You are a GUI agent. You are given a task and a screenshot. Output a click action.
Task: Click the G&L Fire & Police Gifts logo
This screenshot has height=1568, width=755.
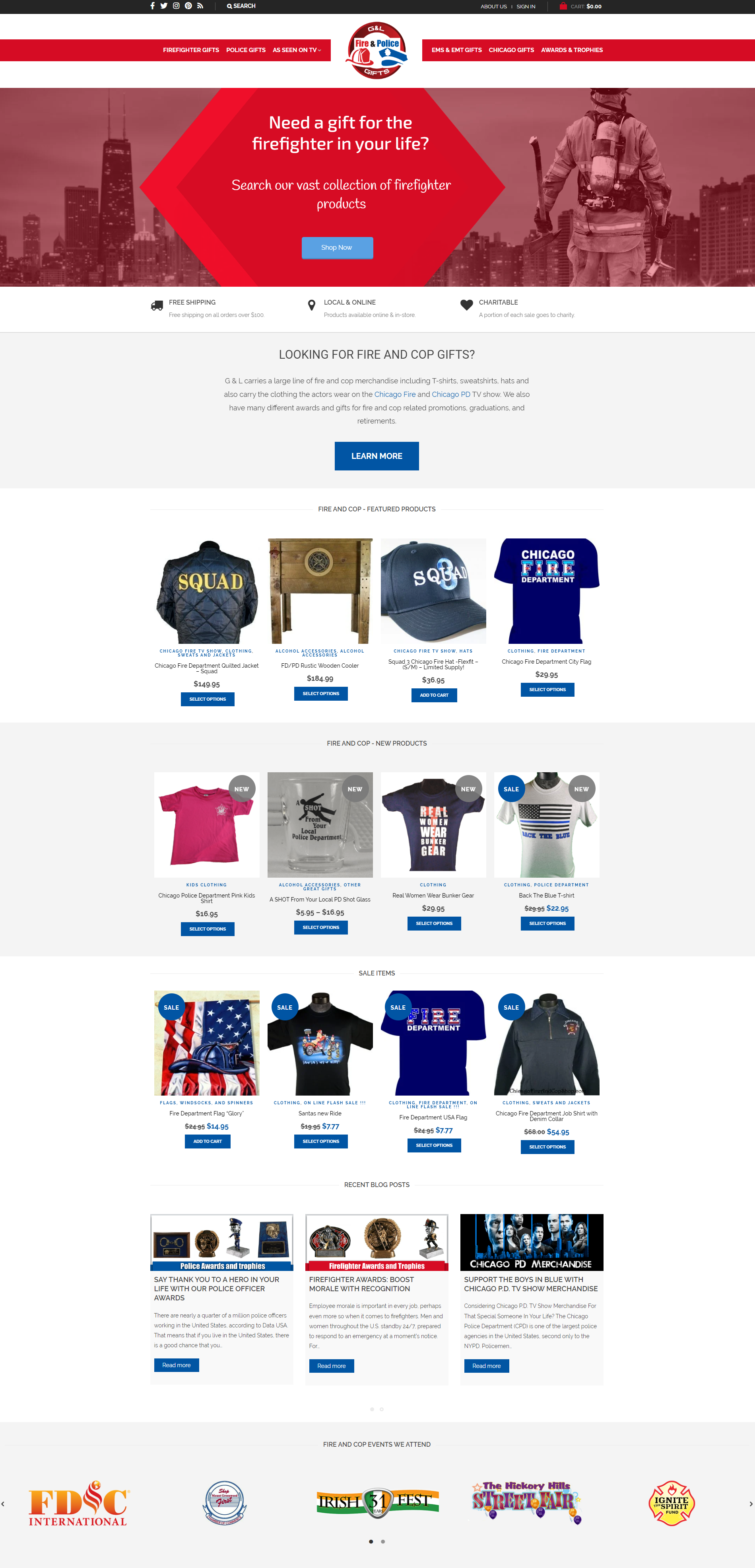click(377, 50)
